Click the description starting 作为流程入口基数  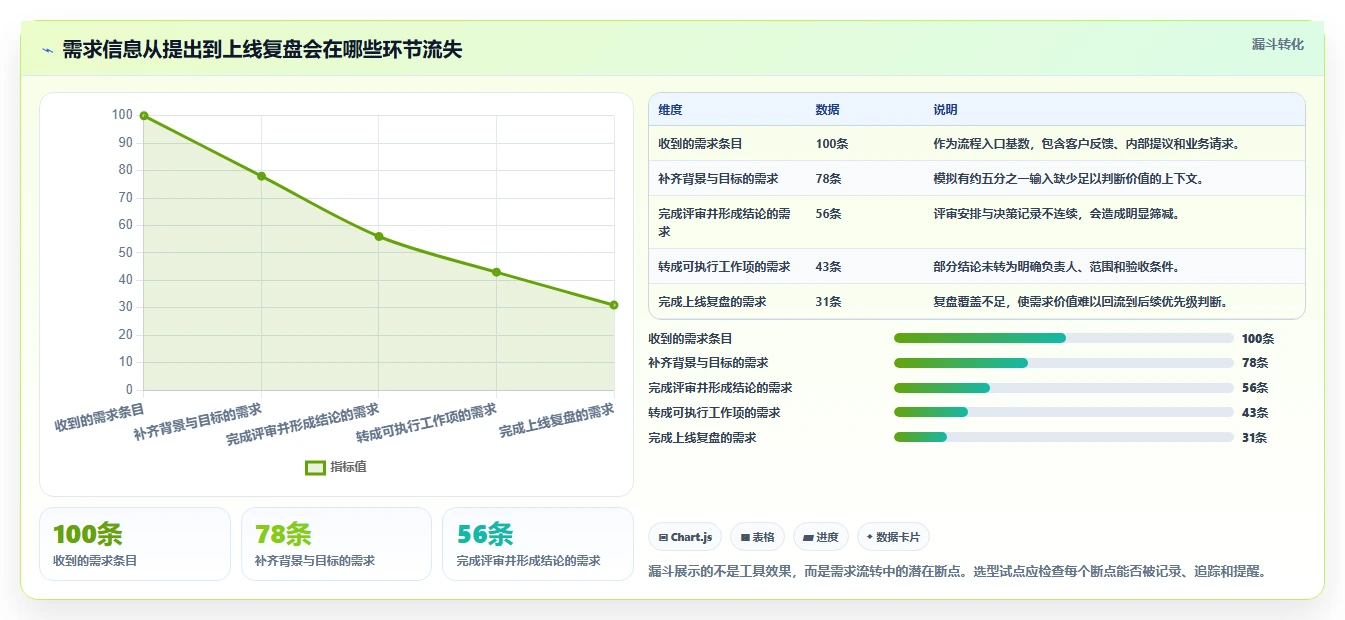click(x=1087, y=144)
